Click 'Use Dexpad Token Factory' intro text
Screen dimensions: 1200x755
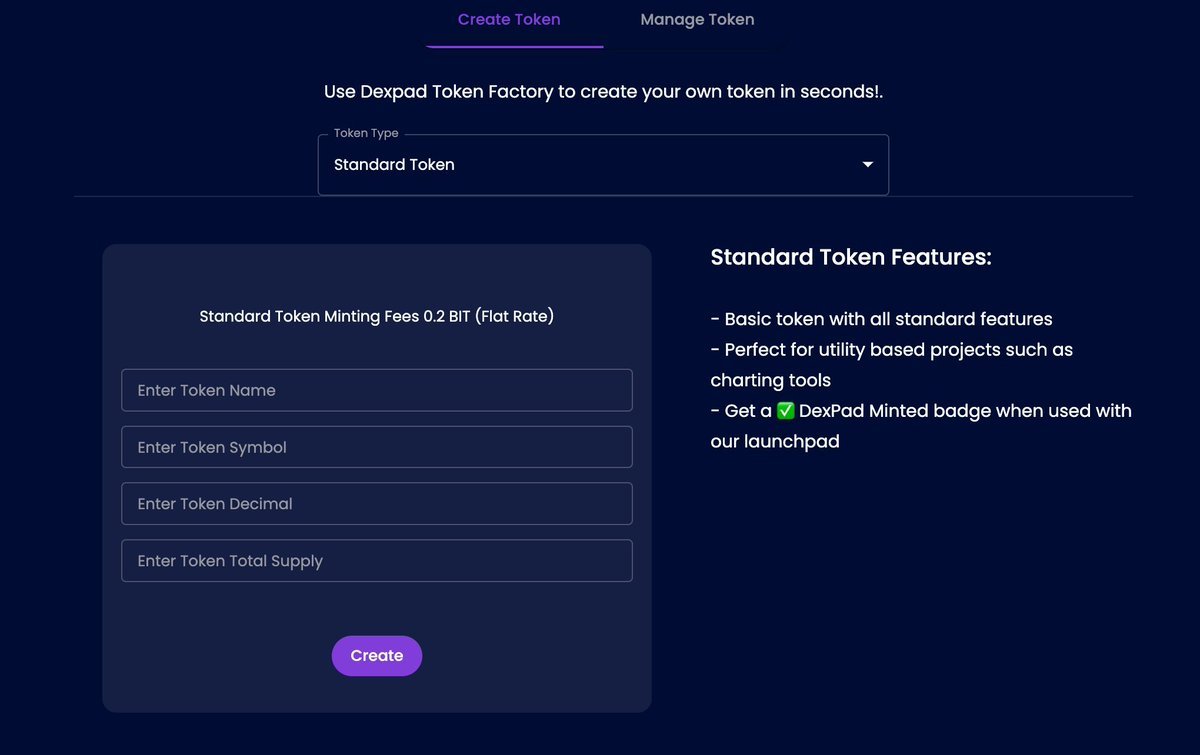coord(604,91)
